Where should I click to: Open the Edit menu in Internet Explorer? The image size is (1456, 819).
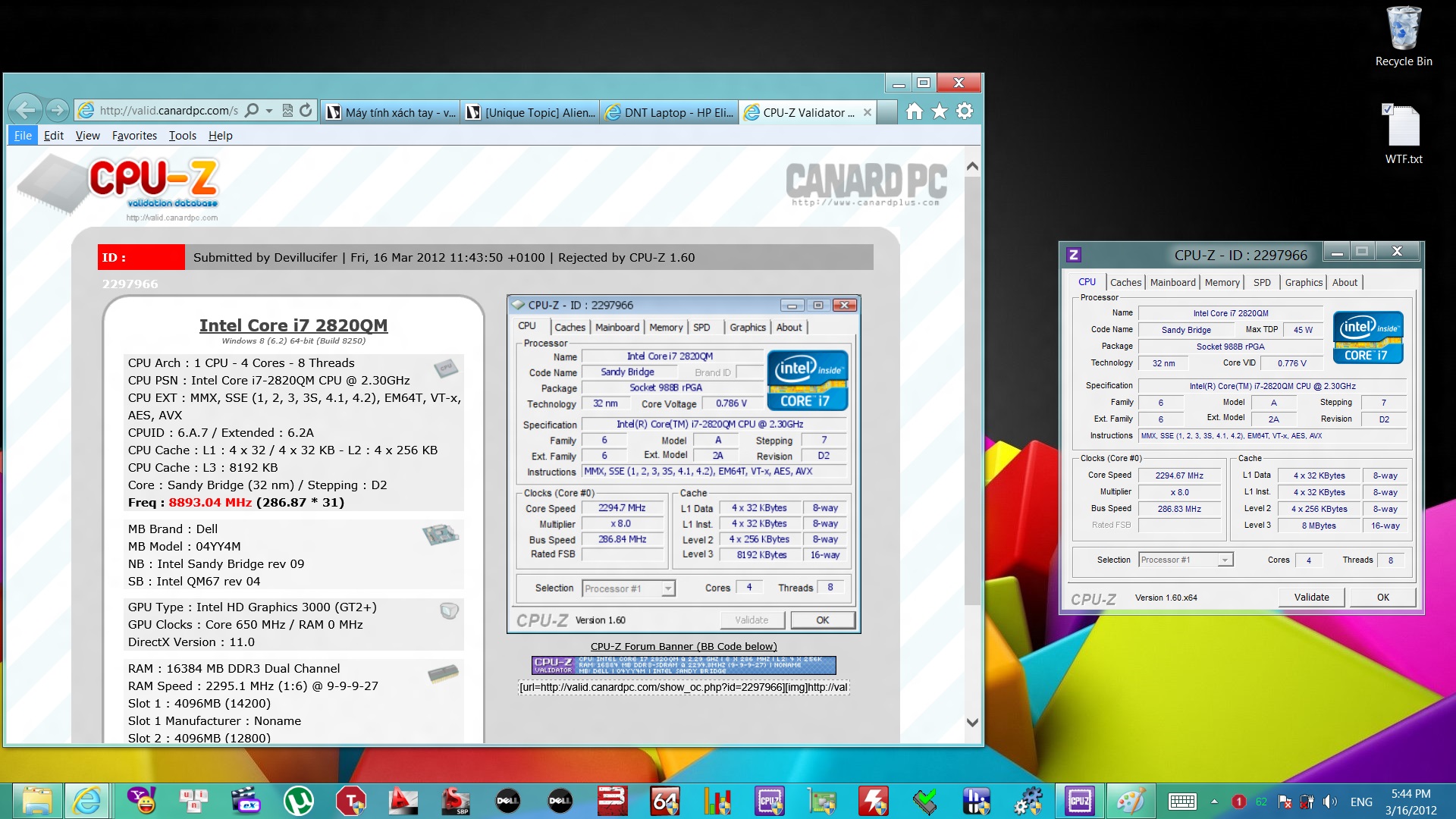[54, 136]
